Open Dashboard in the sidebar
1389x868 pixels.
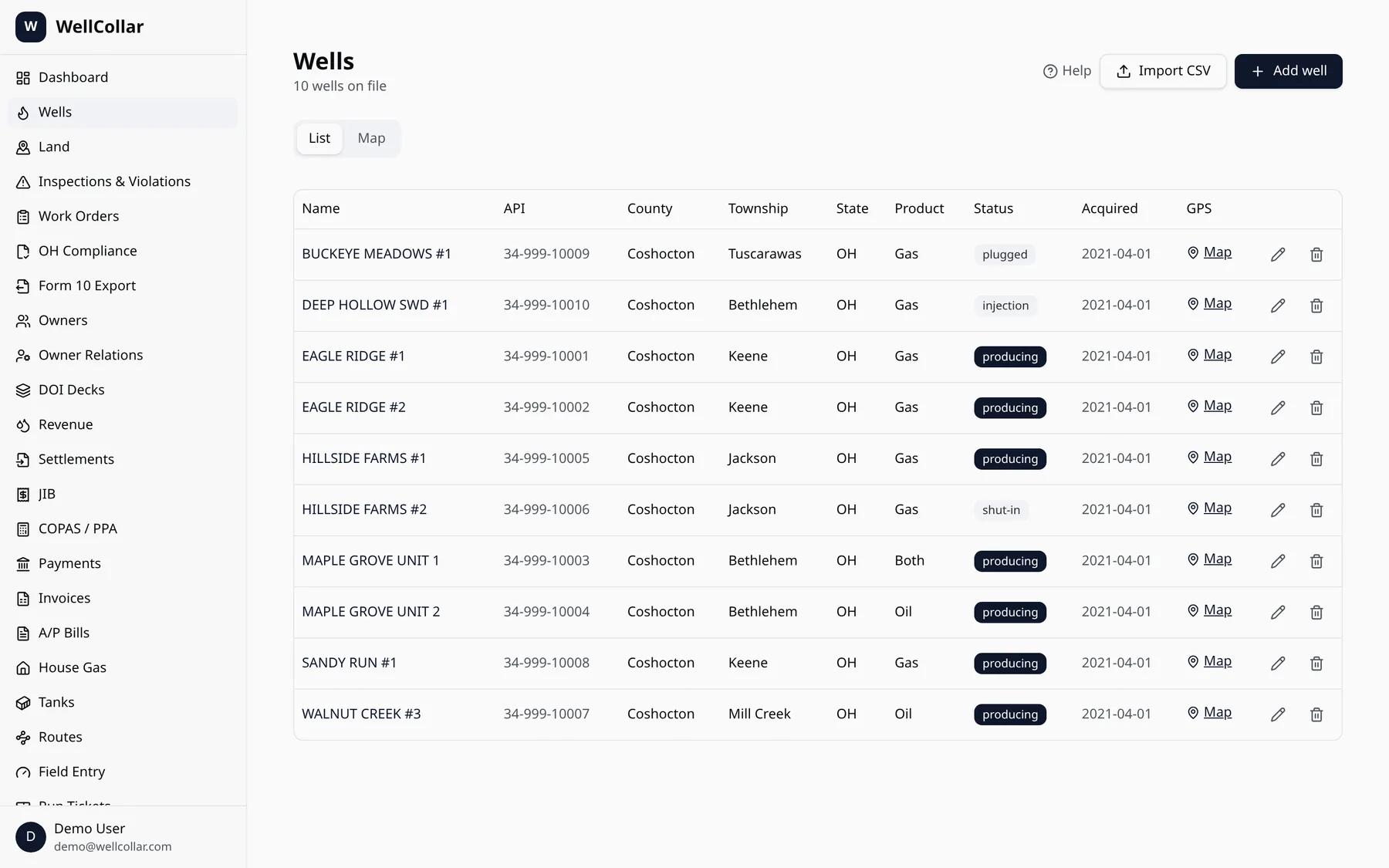coord(123,78)
